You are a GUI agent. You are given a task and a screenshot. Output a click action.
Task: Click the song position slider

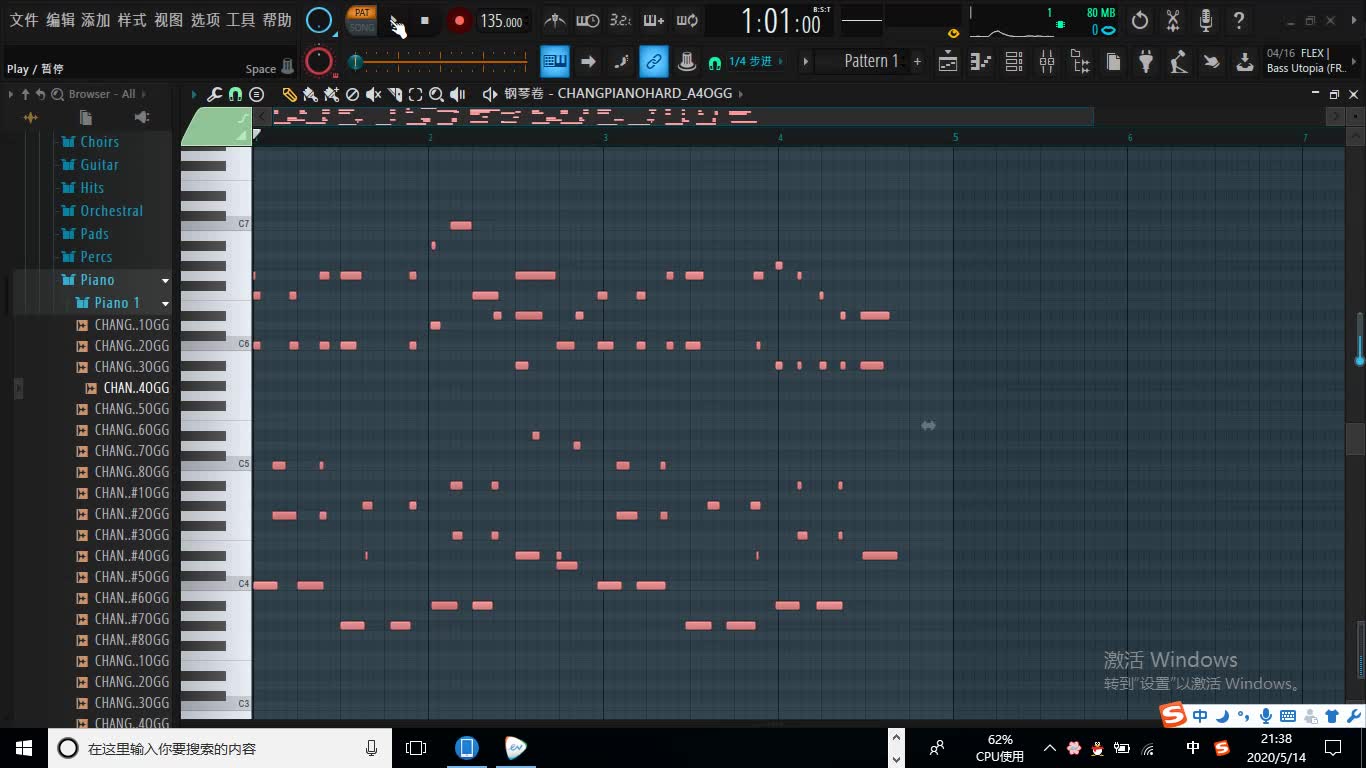click(x=440, y=62)
